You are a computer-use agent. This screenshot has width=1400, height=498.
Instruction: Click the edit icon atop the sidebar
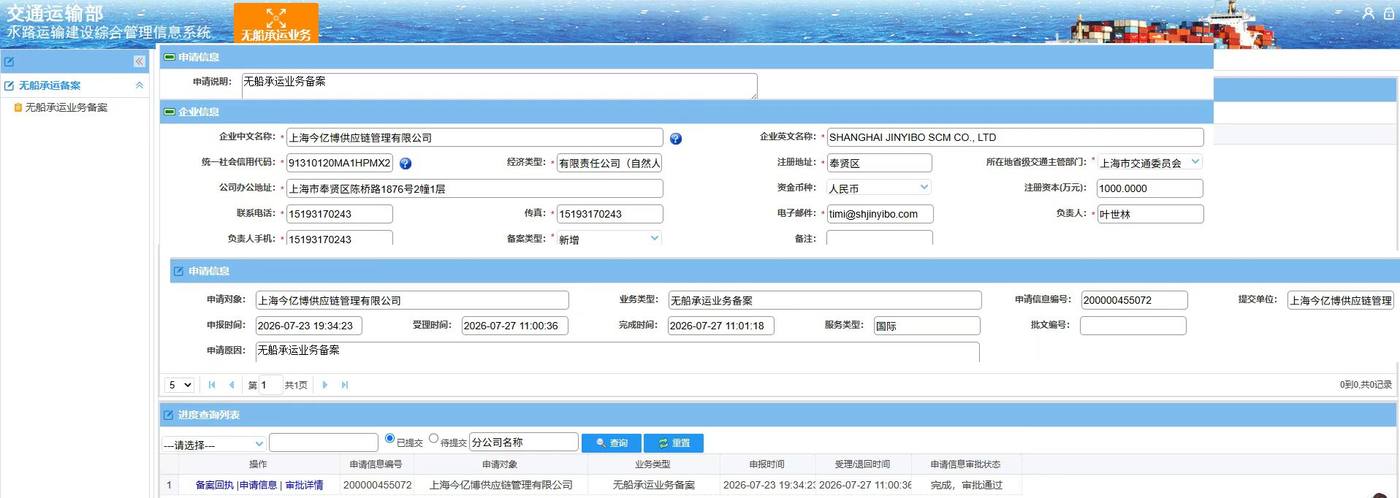point(9,61)
